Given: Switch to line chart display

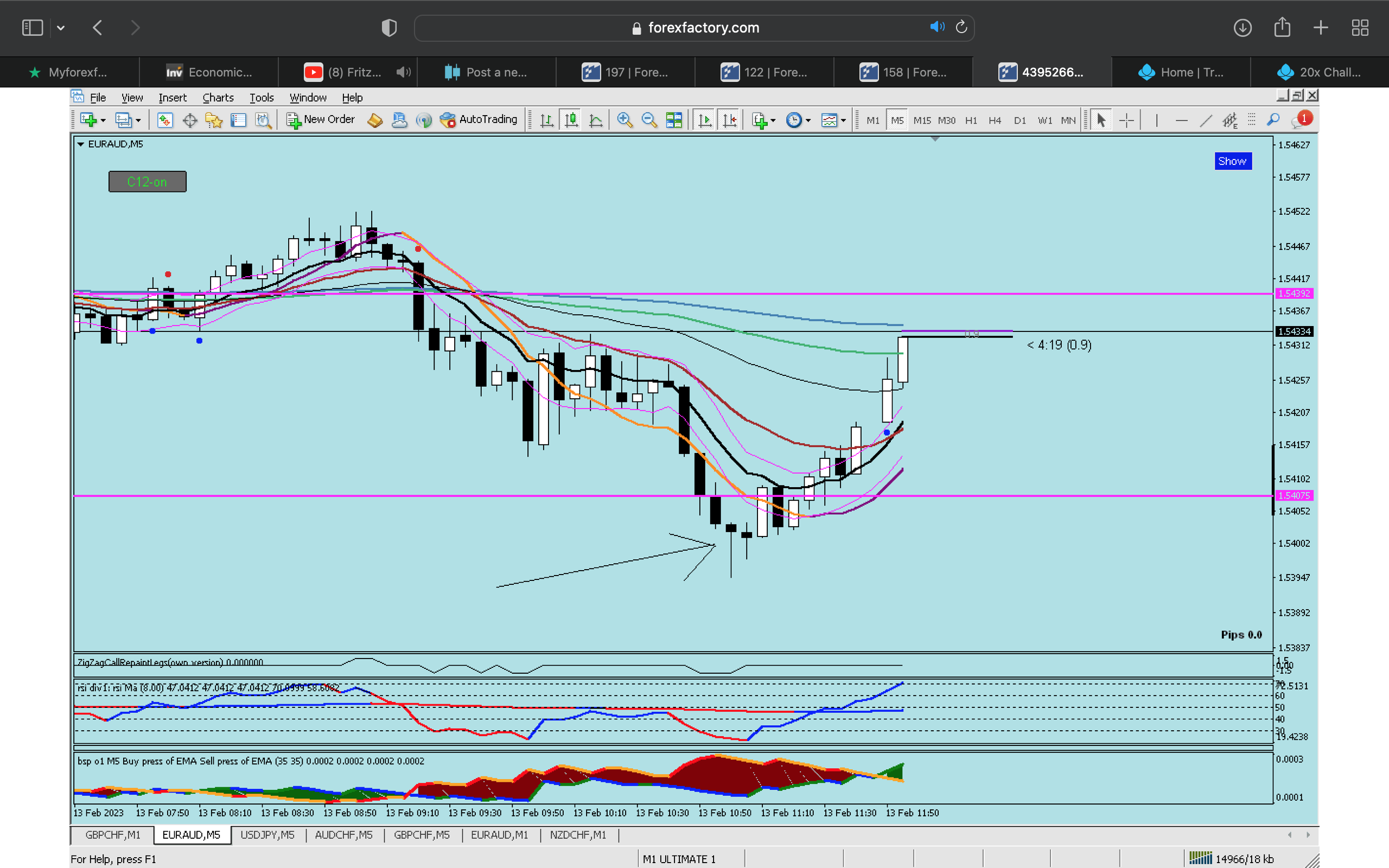Looking at the screenshot, I should coord(596,120).
